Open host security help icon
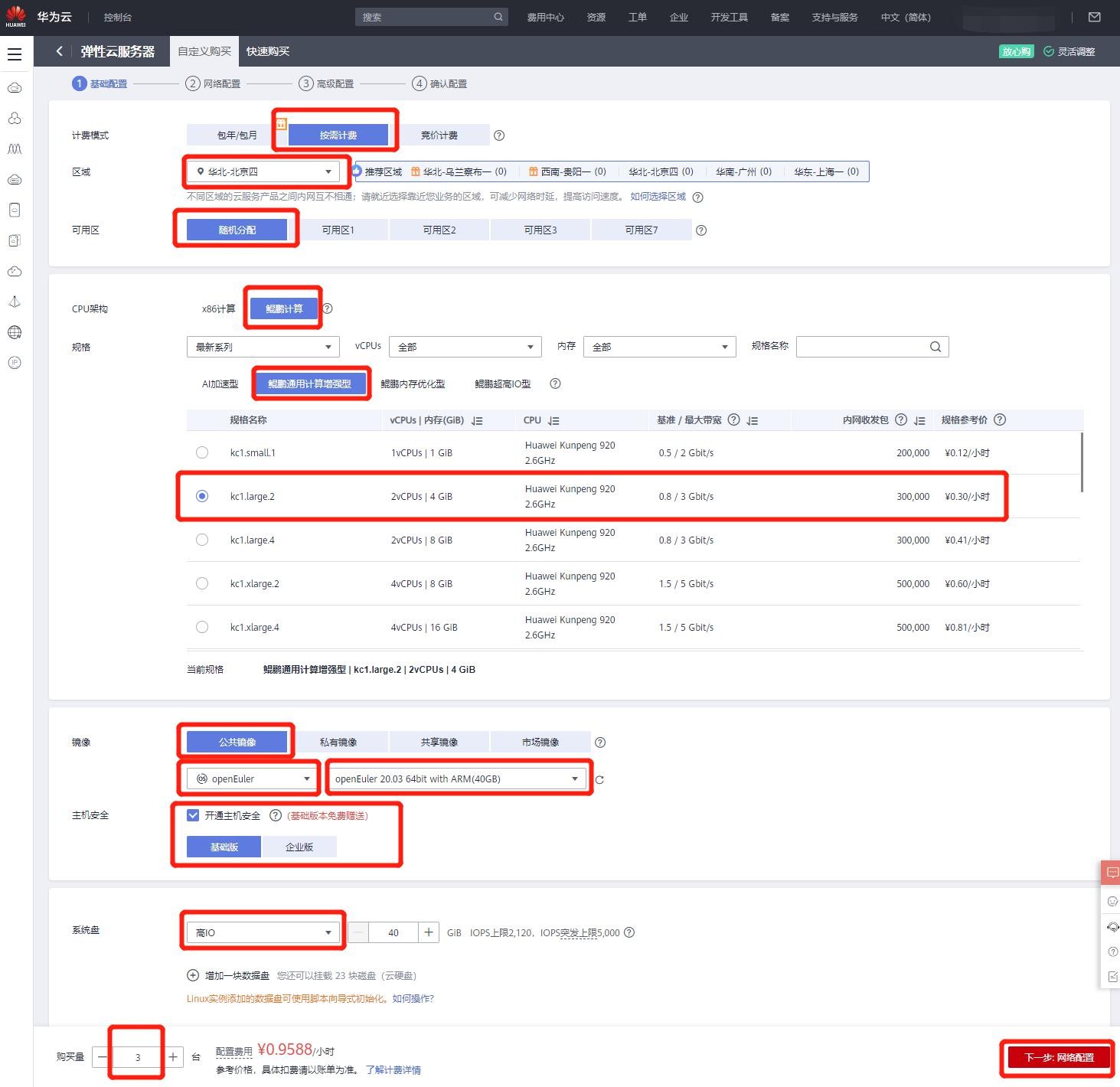 (276, 815)
